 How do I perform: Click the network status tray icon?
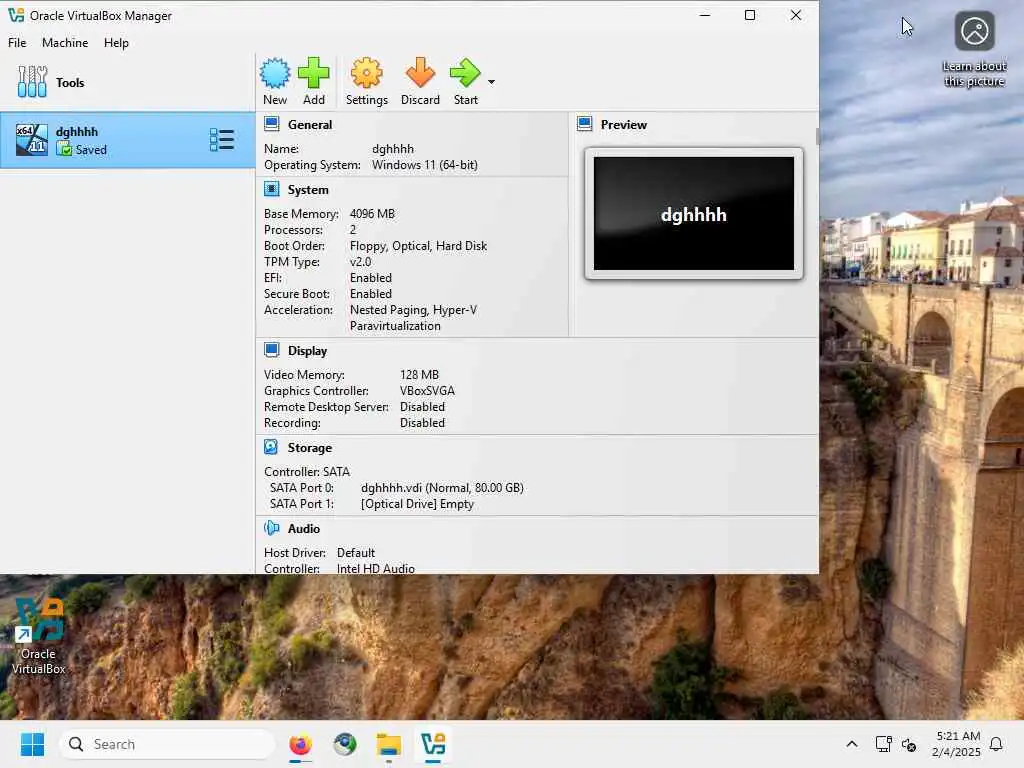pyautogui.click(x=883, y=744)
